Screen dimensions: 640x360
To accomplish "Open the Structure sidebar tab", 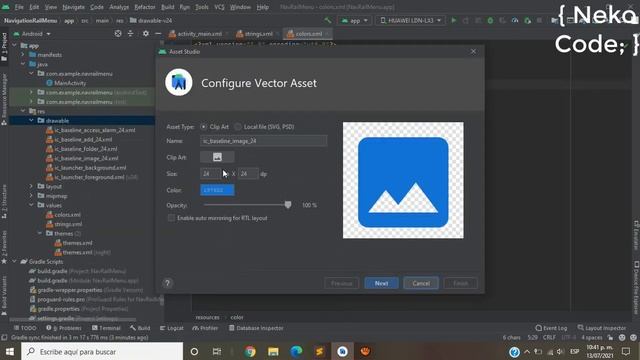I will click(4, 201).
